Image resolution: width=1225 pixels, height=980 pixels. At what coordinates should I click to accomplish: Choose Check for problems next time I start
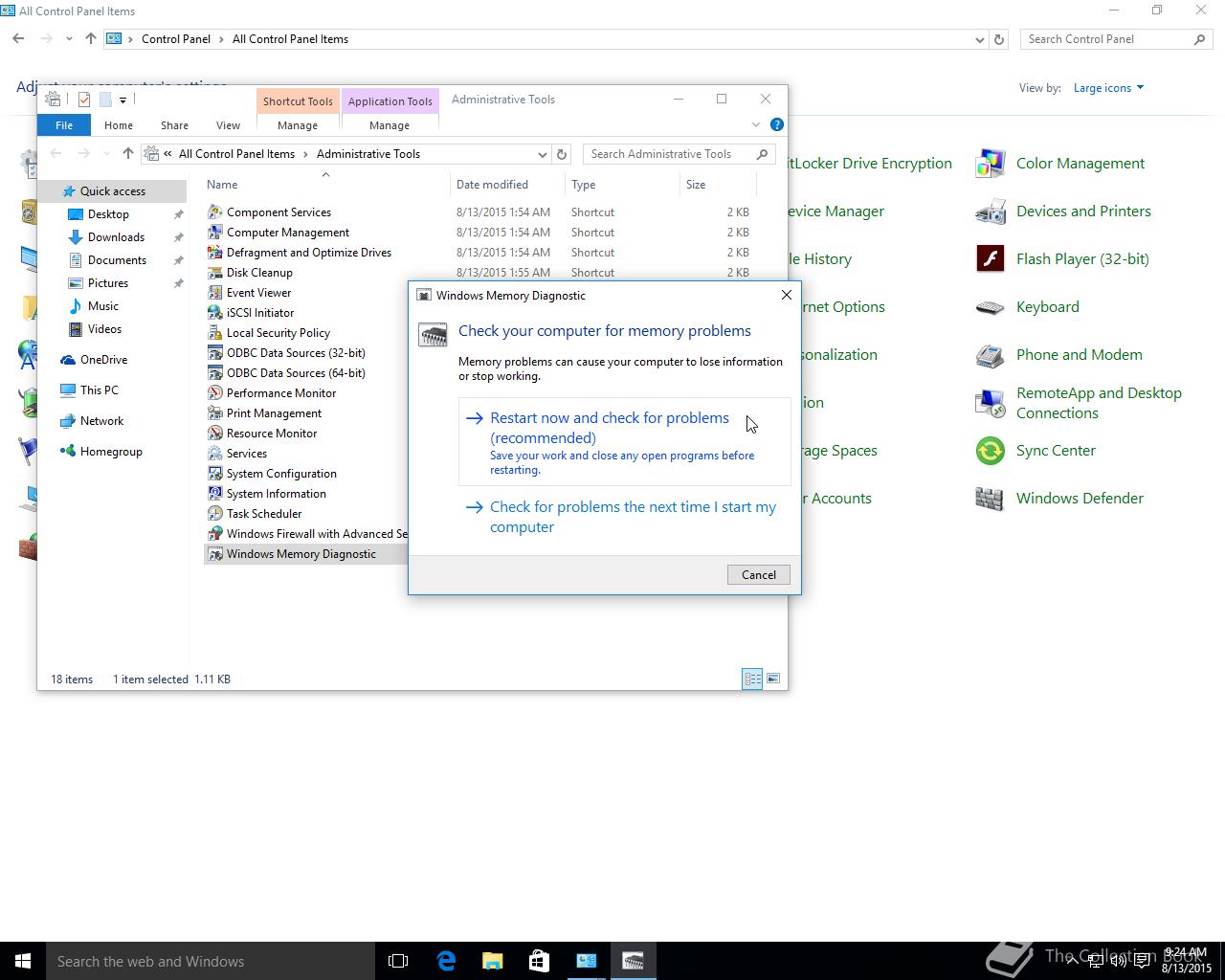pyautogui.click(x=625, y=517)
